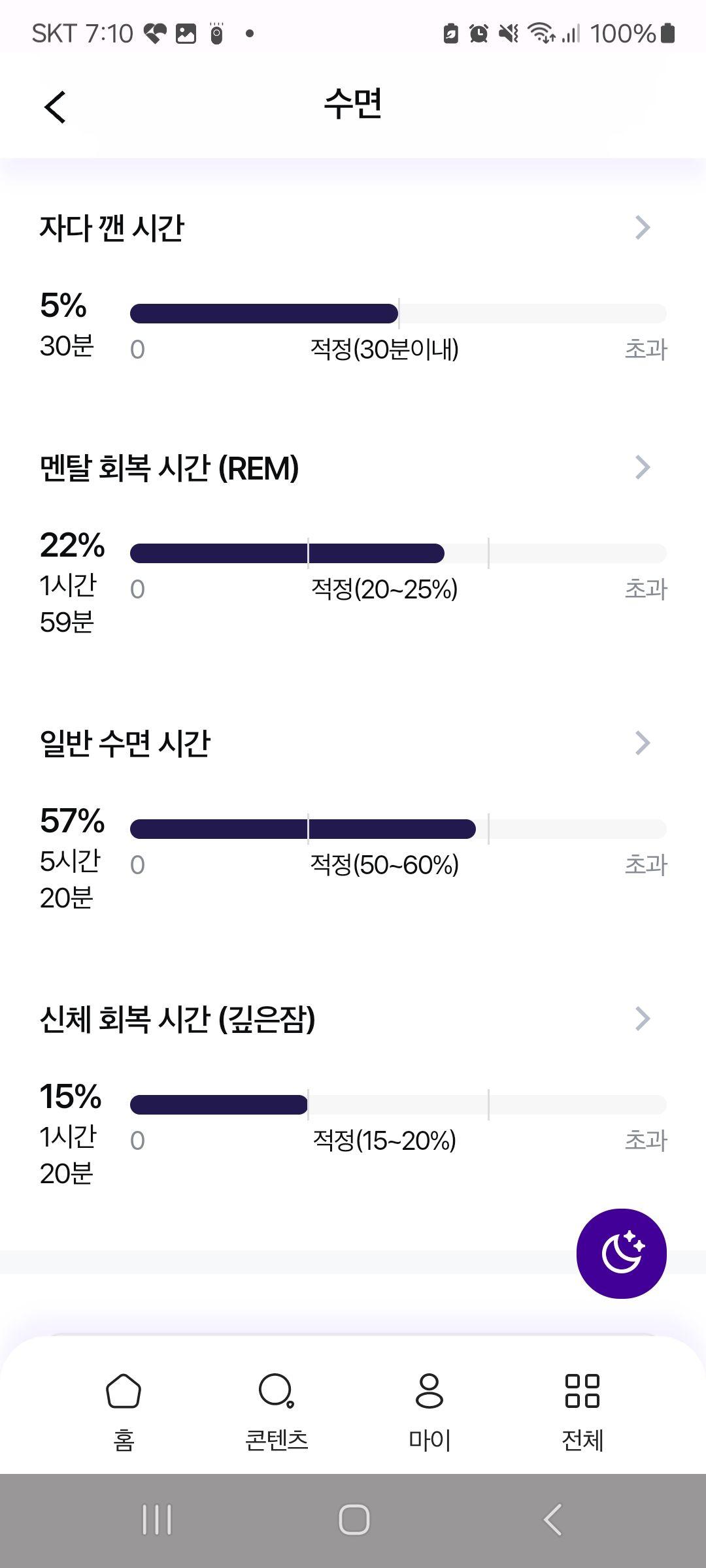Viewport: 706px width, 1568px height.
Task: Open the 마이 profile tab
Action: pos(429,1411)
